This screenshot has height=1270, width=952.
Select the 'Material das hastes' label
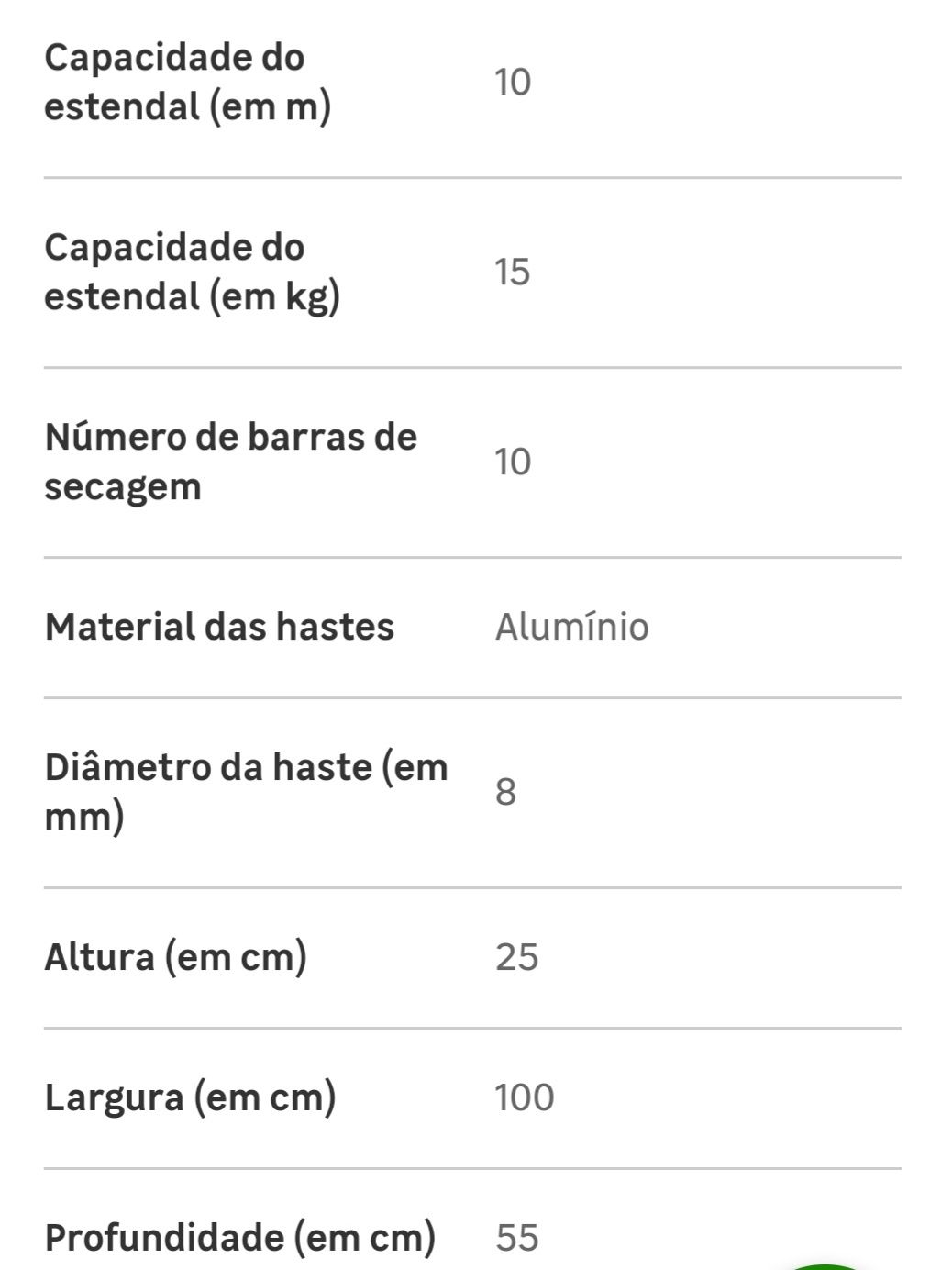click(219, 628)
